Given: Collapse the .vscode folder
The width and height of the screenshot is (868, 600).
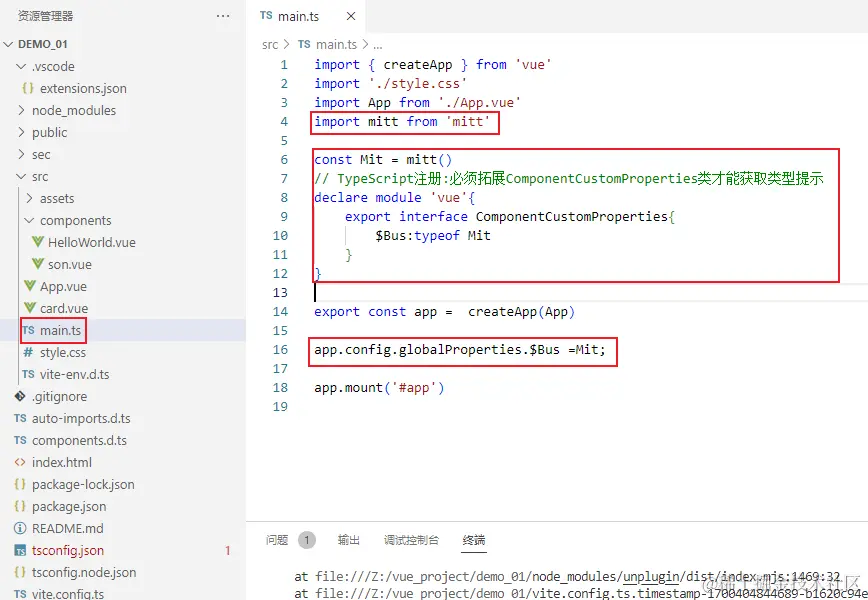Looking at the screenshot, I should 21,66.
